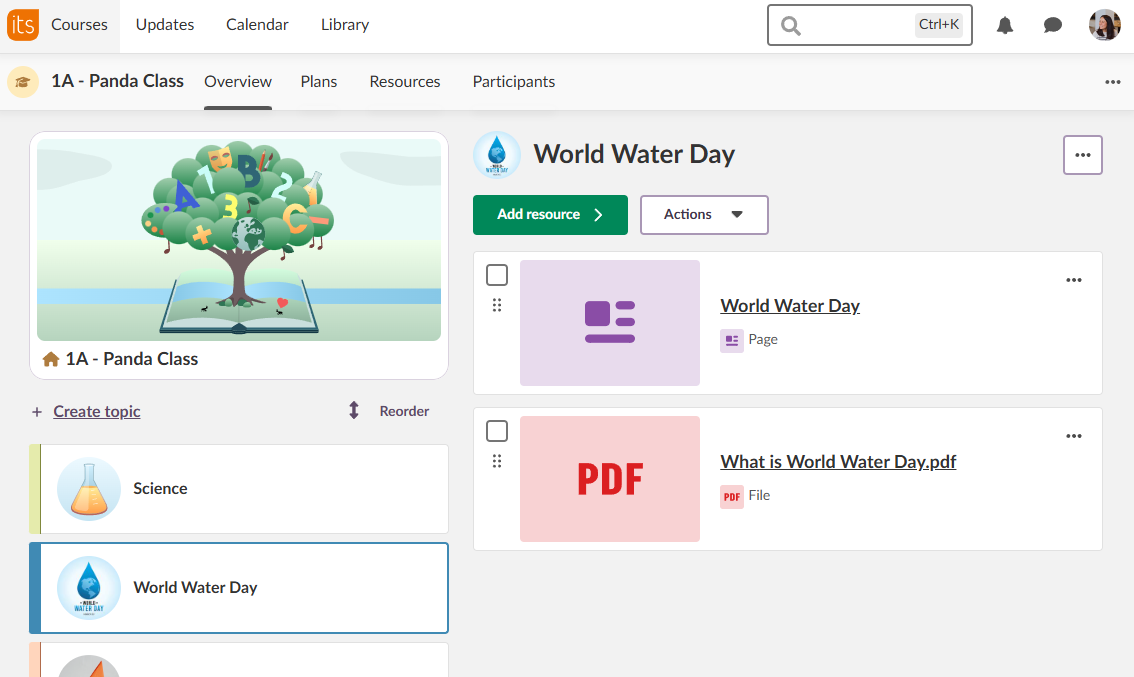Screen dimensions: 1134x677
Task: Go to Updates
Action: (x=165, y=25)
